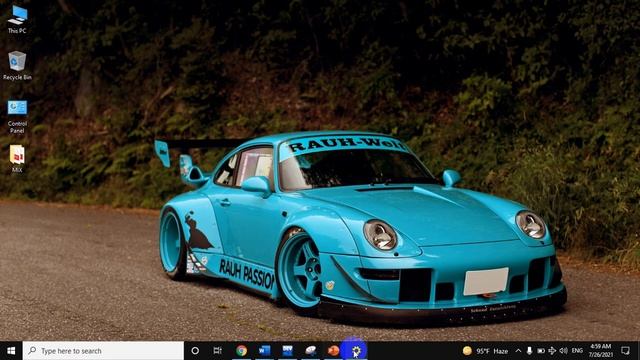Check the battery status icon
The height and width of the screenshot is (360, 640).
tap(541, 351)
